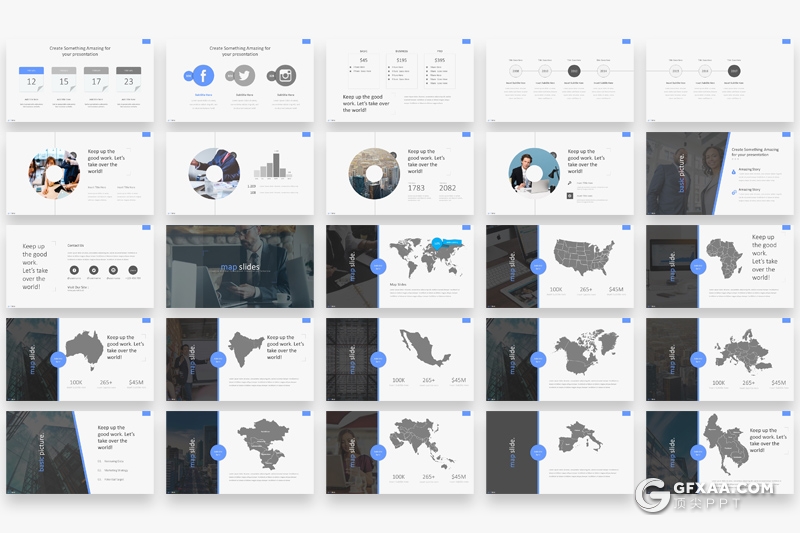Click the blue callout on the world map
This screenshot has width=800, height=533.
coord(449,242)
